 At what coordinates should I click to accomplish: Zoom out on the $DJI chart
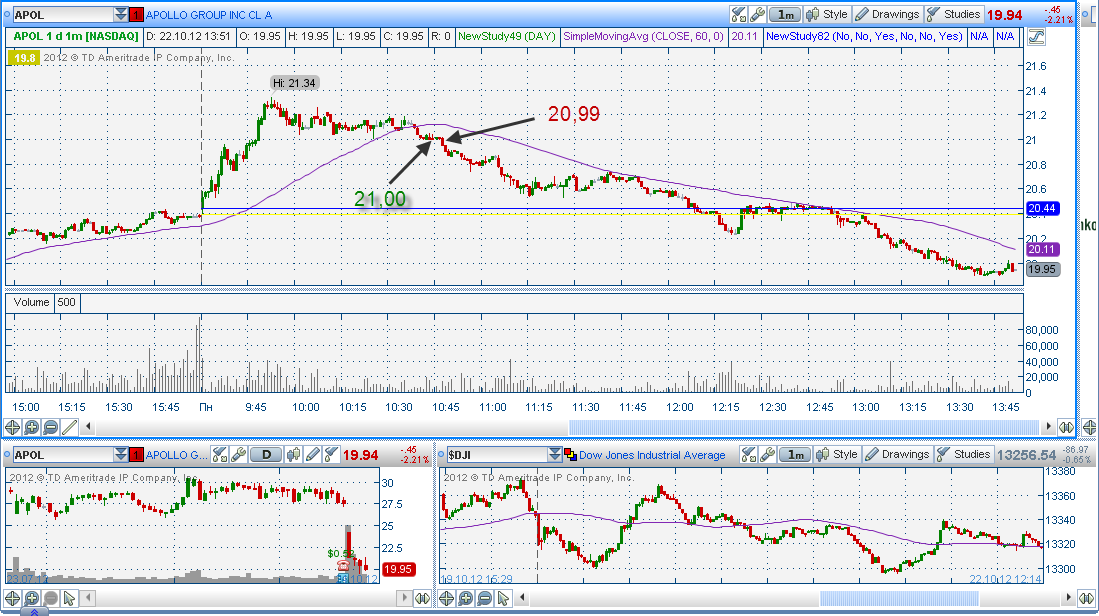484,598
